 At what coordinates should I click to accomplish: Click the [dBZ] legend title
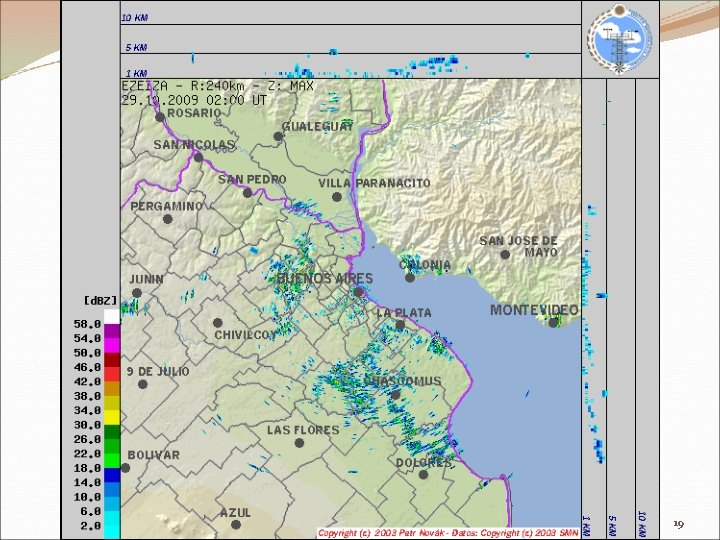(101, 300)
